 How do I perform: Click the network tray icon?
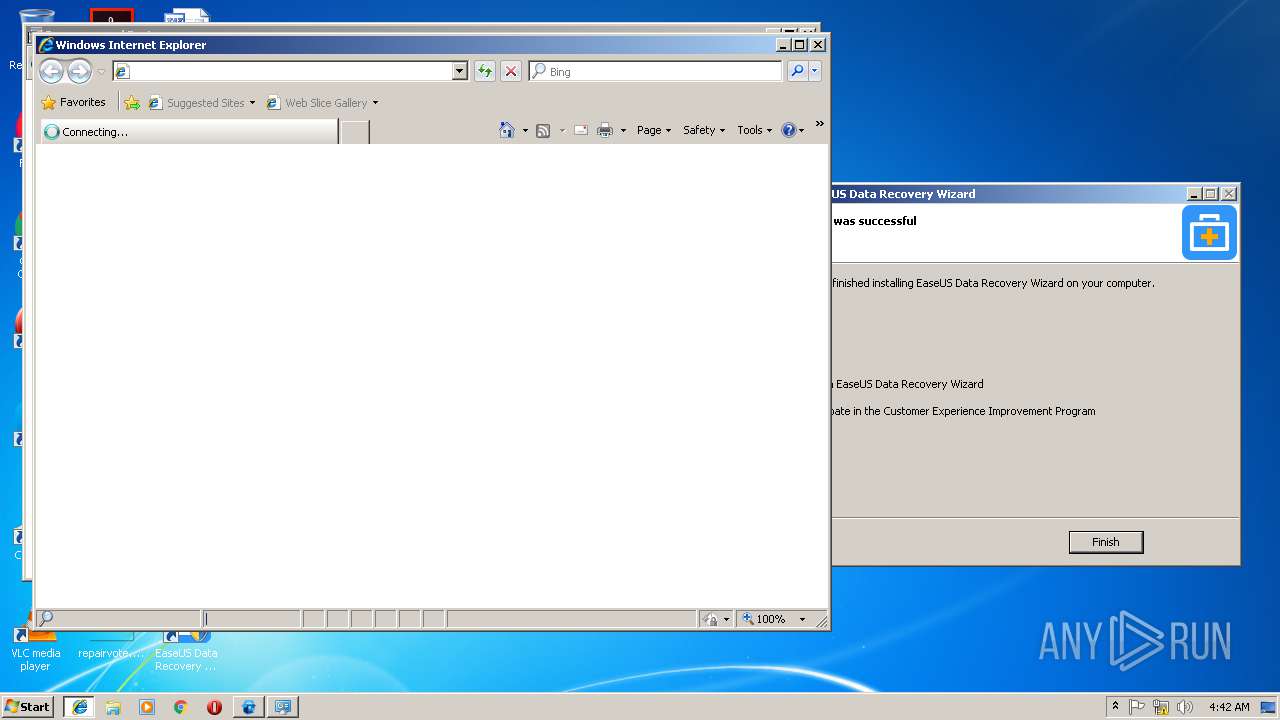[x=1161, y=706]
